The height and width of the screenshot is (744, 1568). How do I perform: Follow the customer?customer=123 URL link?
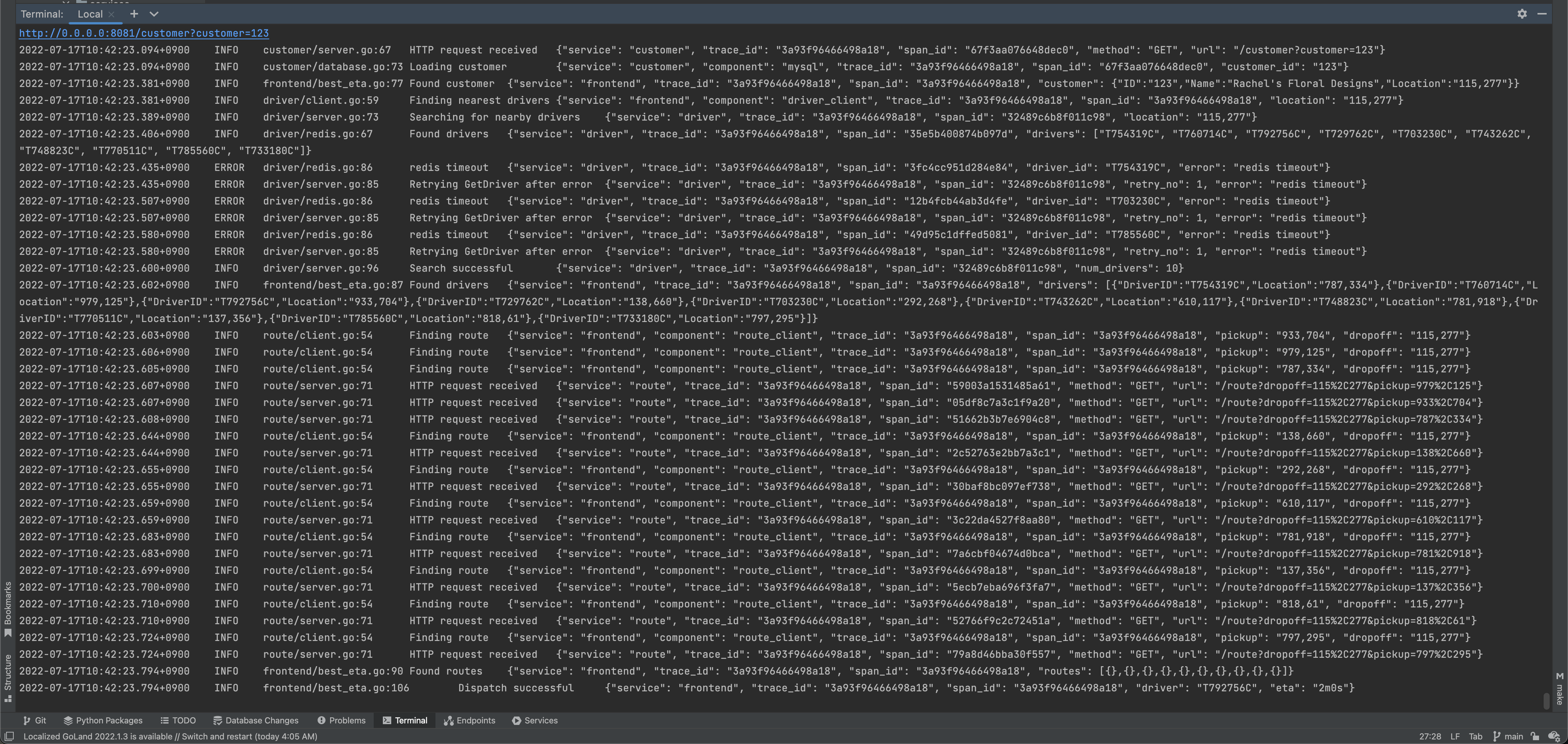click(144, 34)
